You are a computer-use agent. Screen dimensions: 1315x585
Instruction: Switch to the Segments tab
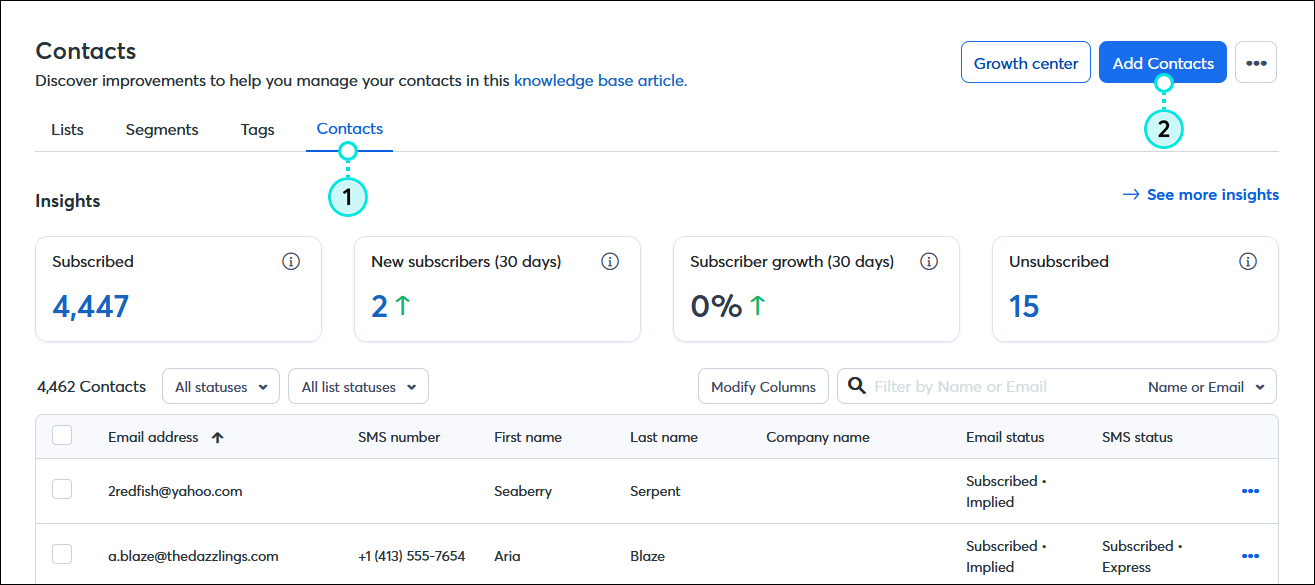162,130
